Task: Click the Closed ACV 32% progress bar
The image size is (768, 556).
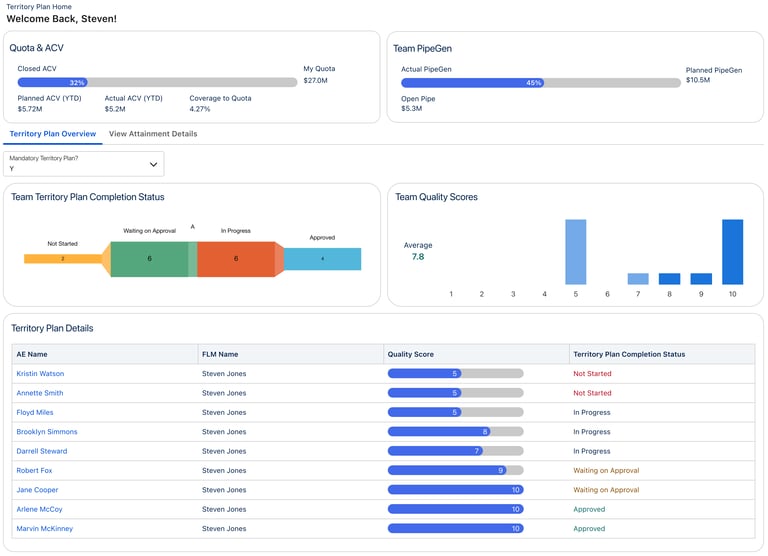Action: [157, 82]
